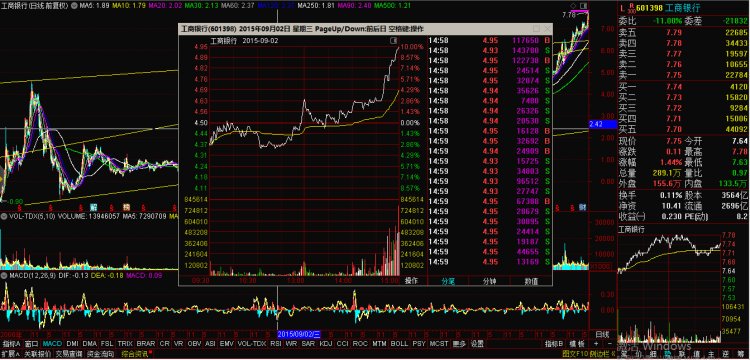Image resolution: width=750 pixels, height=360 pixels.
Task: Toggle the 指标B selector
Action: (554, 344)
